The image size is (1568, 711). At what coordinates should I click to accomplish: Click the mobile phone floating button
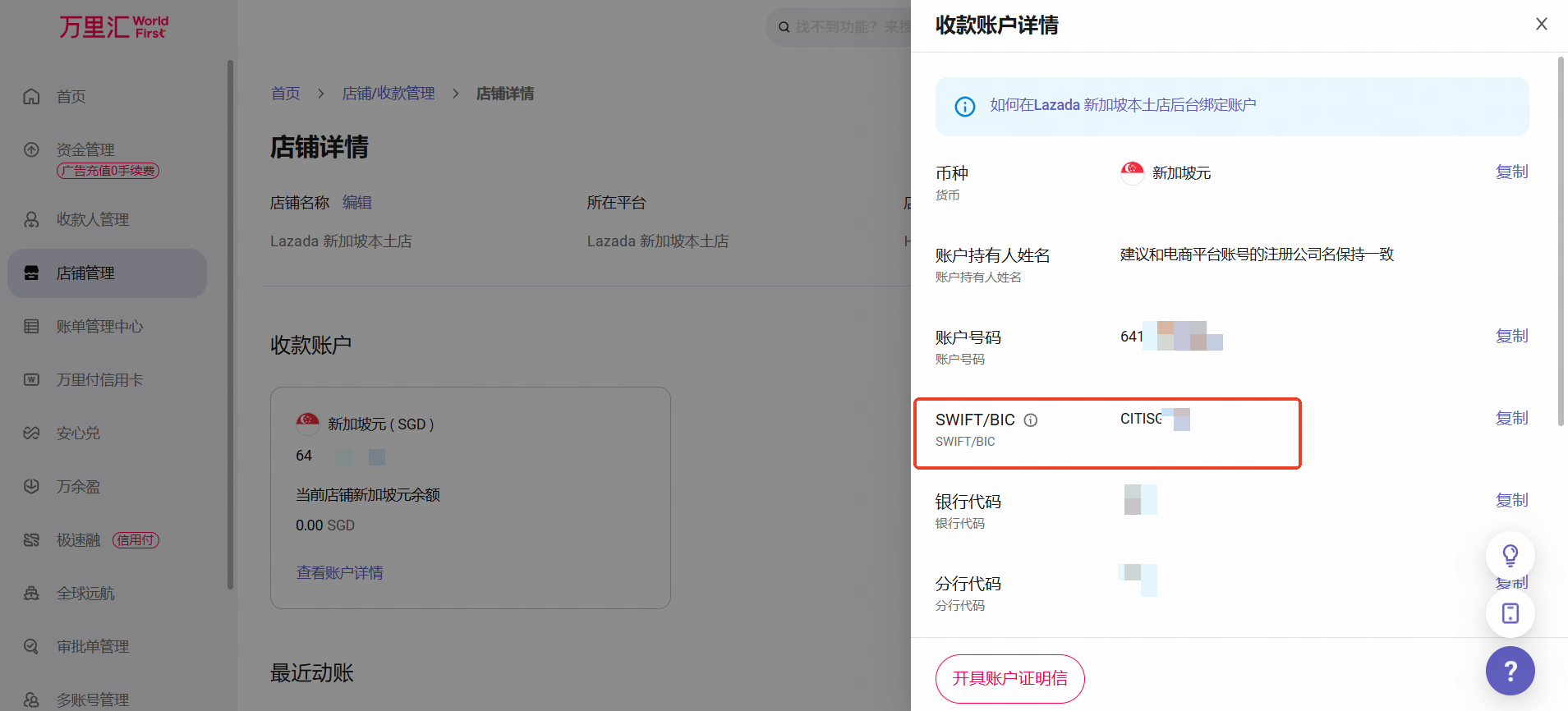1511,613
